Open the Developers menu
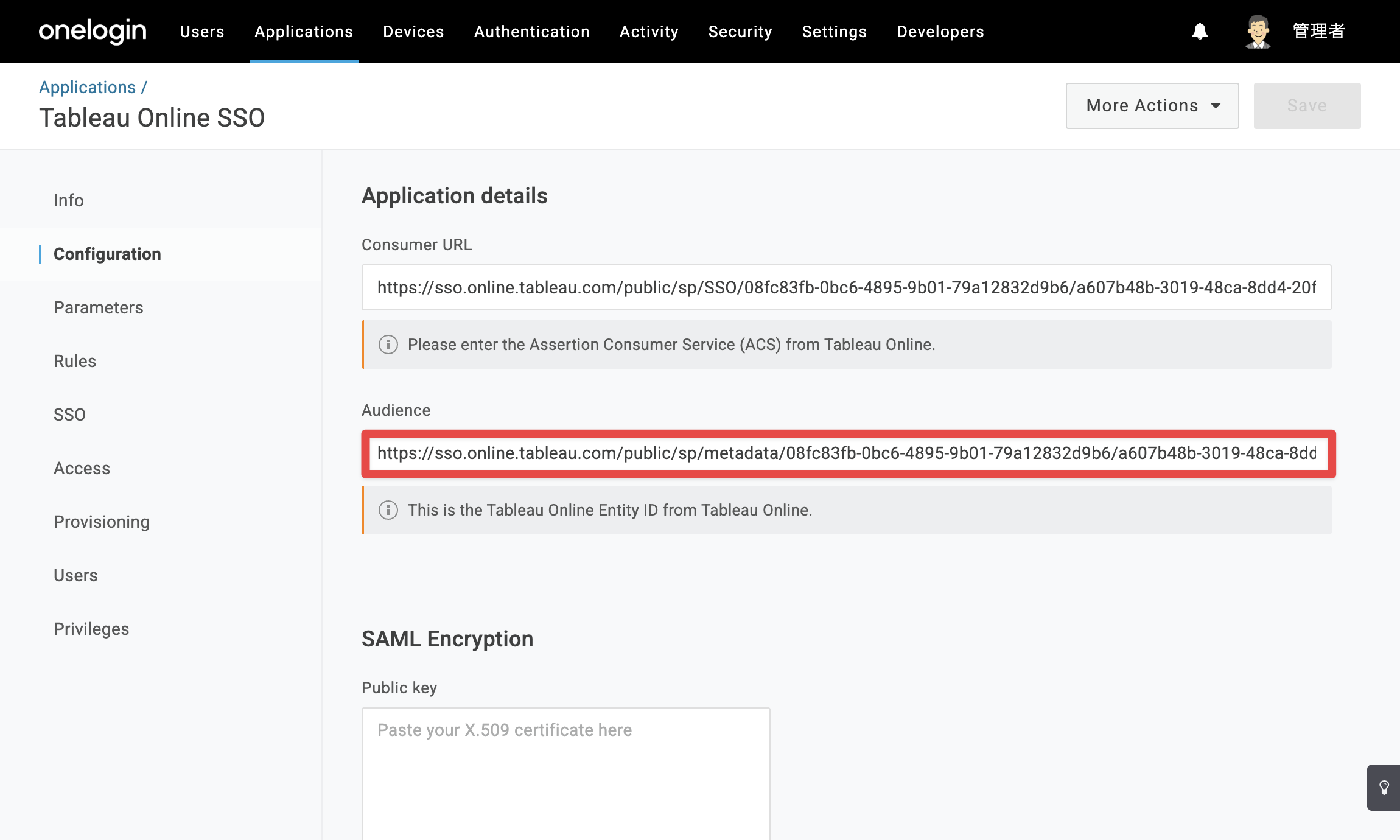Viewport: 1400px width, 840px height. [940, 32]
